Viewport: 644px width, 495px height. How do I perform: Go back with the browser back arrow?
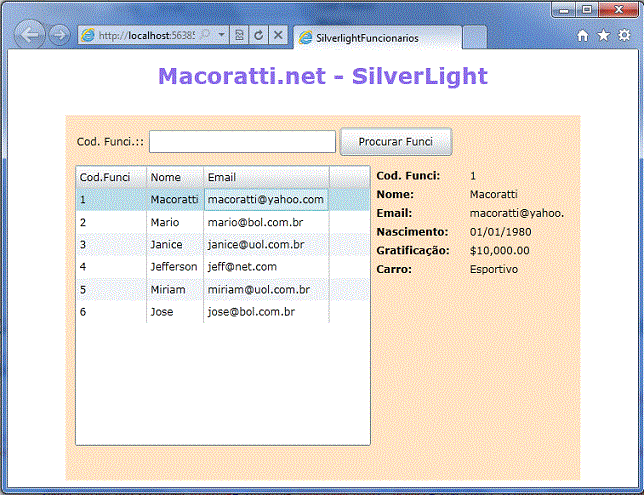tap(29, 35)
